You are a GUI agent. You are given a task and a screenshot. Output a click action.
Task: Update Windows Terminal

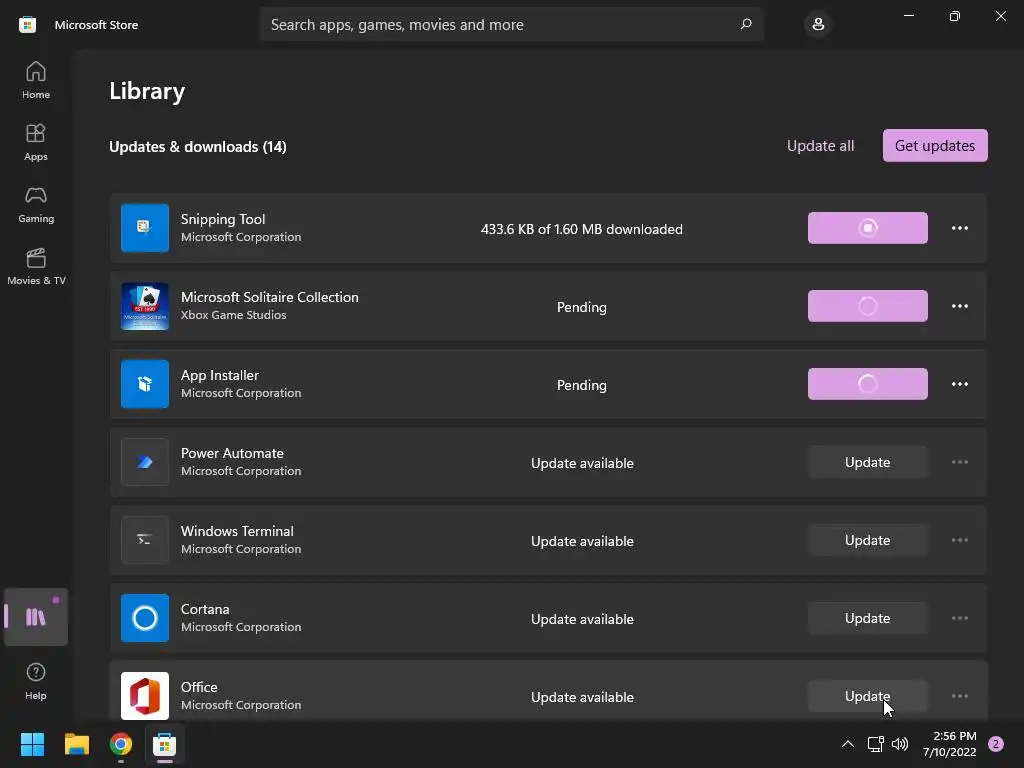click(867, 540)
